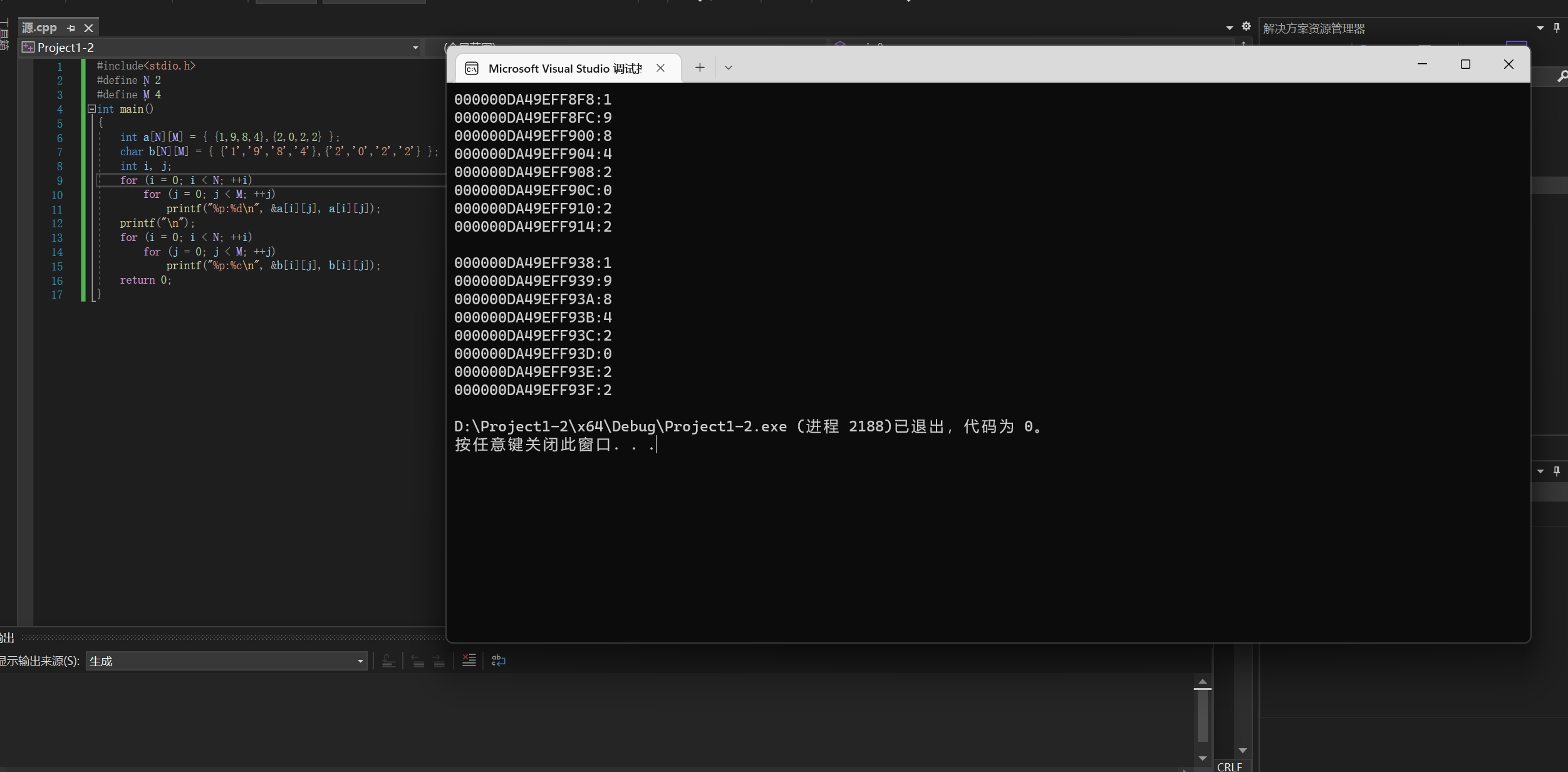Switch to the 源.cpp file tab
Image resolution: width=1568 pixels, height=772 pixels.
(x=39, y=28)
